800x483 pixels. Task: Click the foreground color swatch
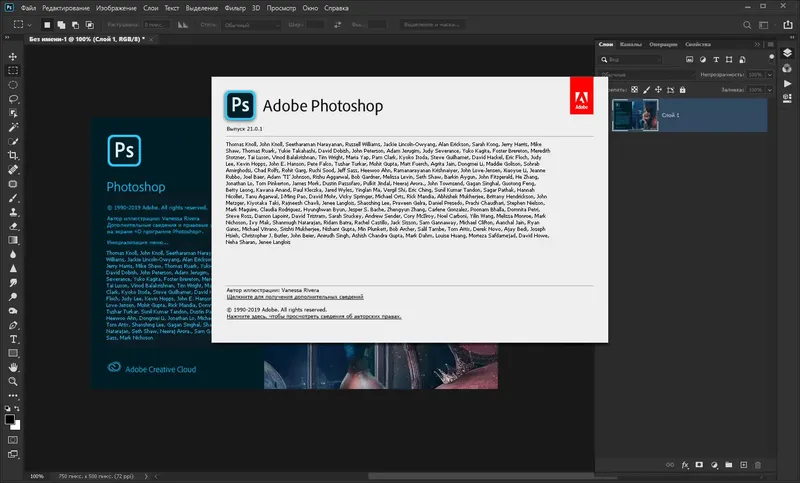pos(9,419)
